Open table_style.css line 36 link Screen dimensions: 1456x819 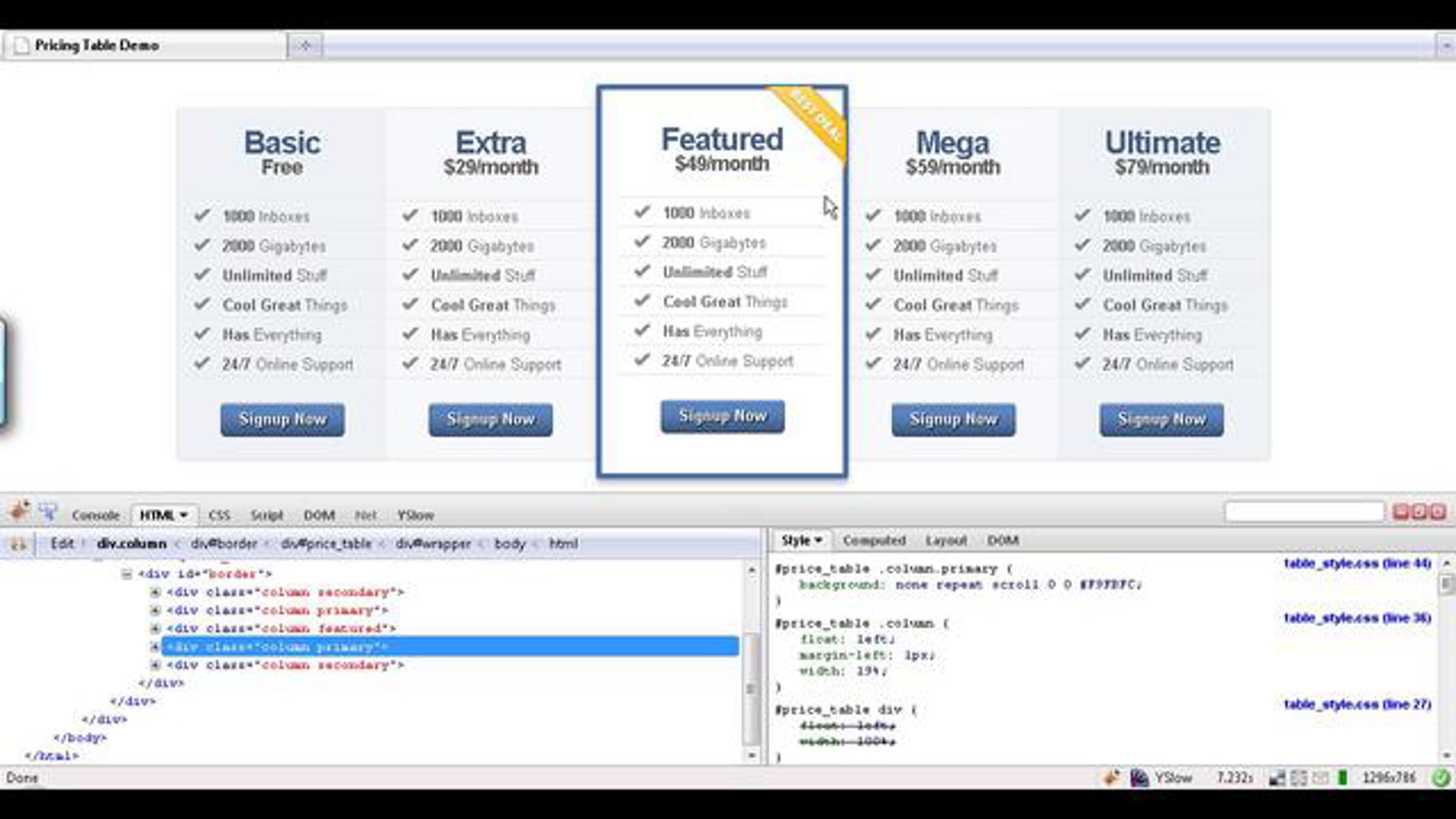pyautogui.click(x=1358, y=618)
